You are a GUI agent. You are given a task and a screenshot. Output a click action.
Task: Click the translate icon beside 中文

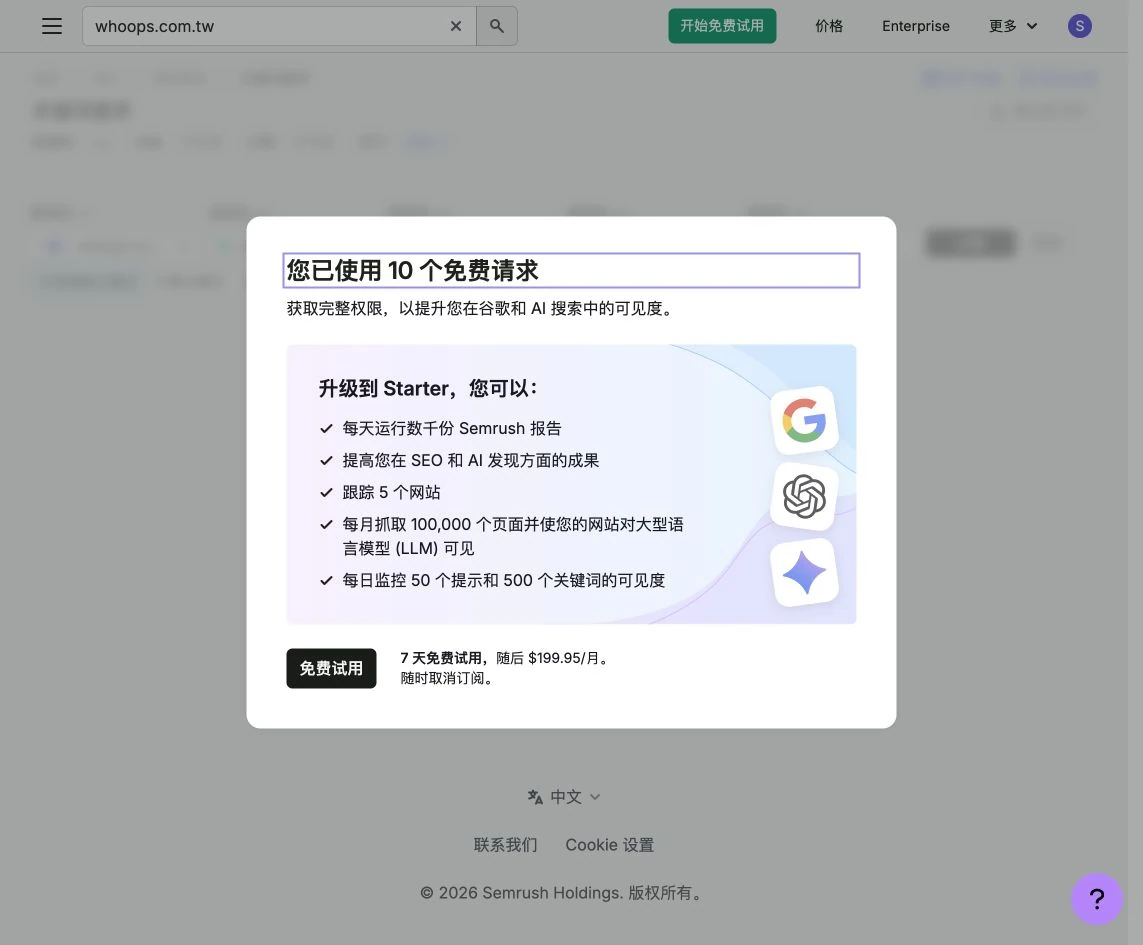click(535, 797)
